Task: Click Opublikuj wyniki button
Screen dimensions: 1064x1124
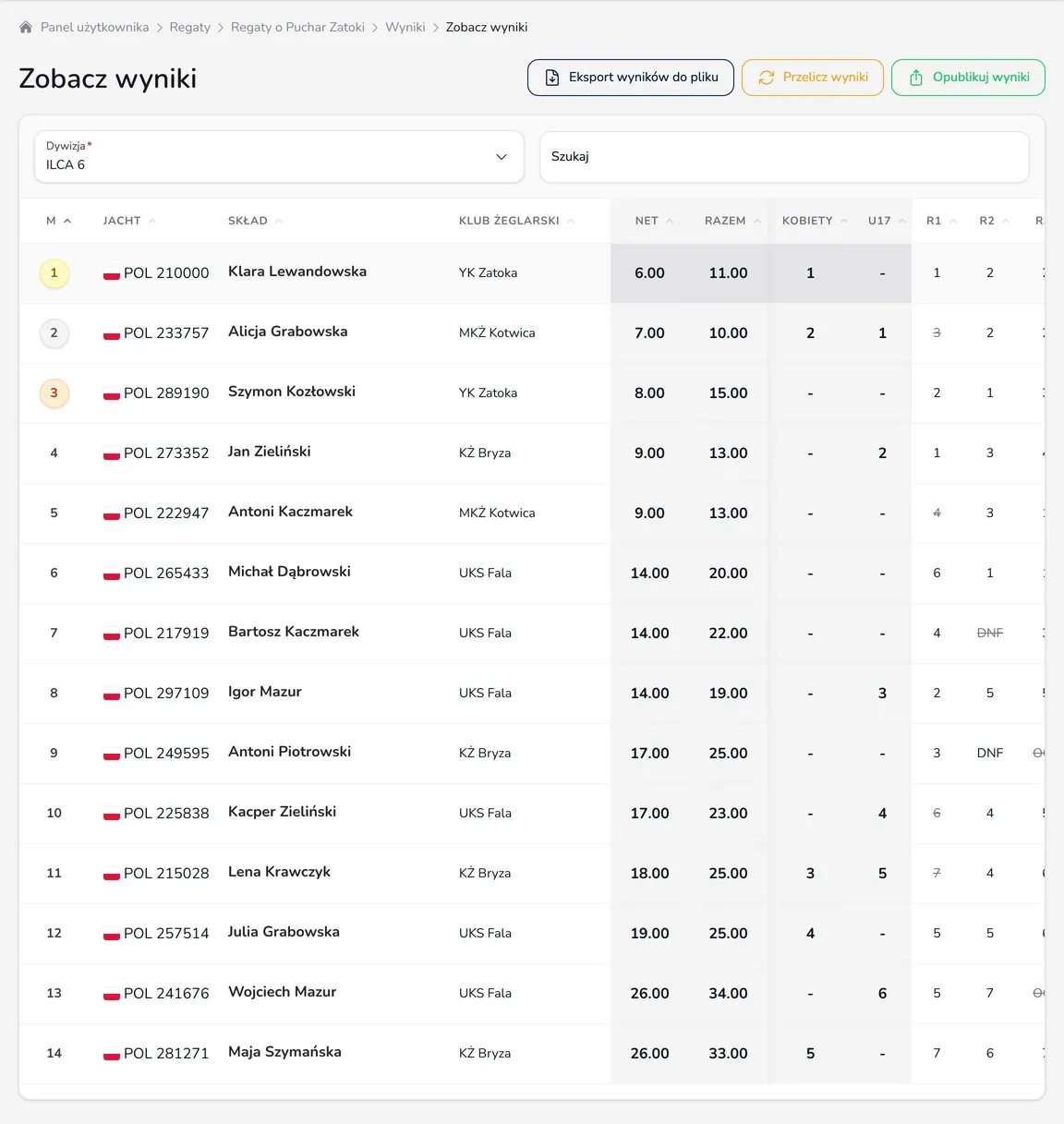Action: pyautogui.click(x=968, y=78)
